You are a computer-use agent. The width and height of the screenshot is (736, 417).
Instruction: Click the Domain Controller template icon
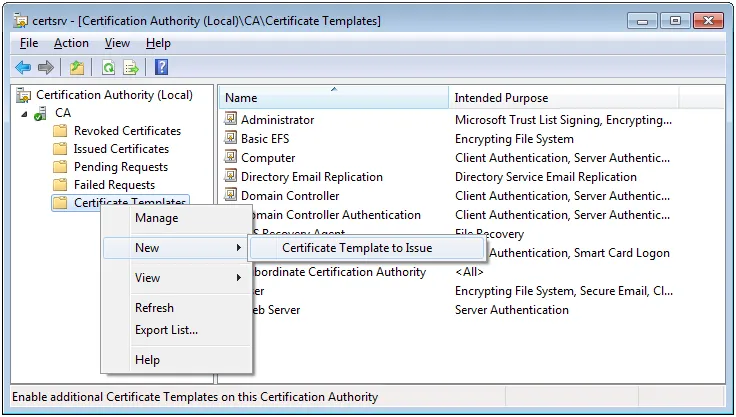[230, 195]
